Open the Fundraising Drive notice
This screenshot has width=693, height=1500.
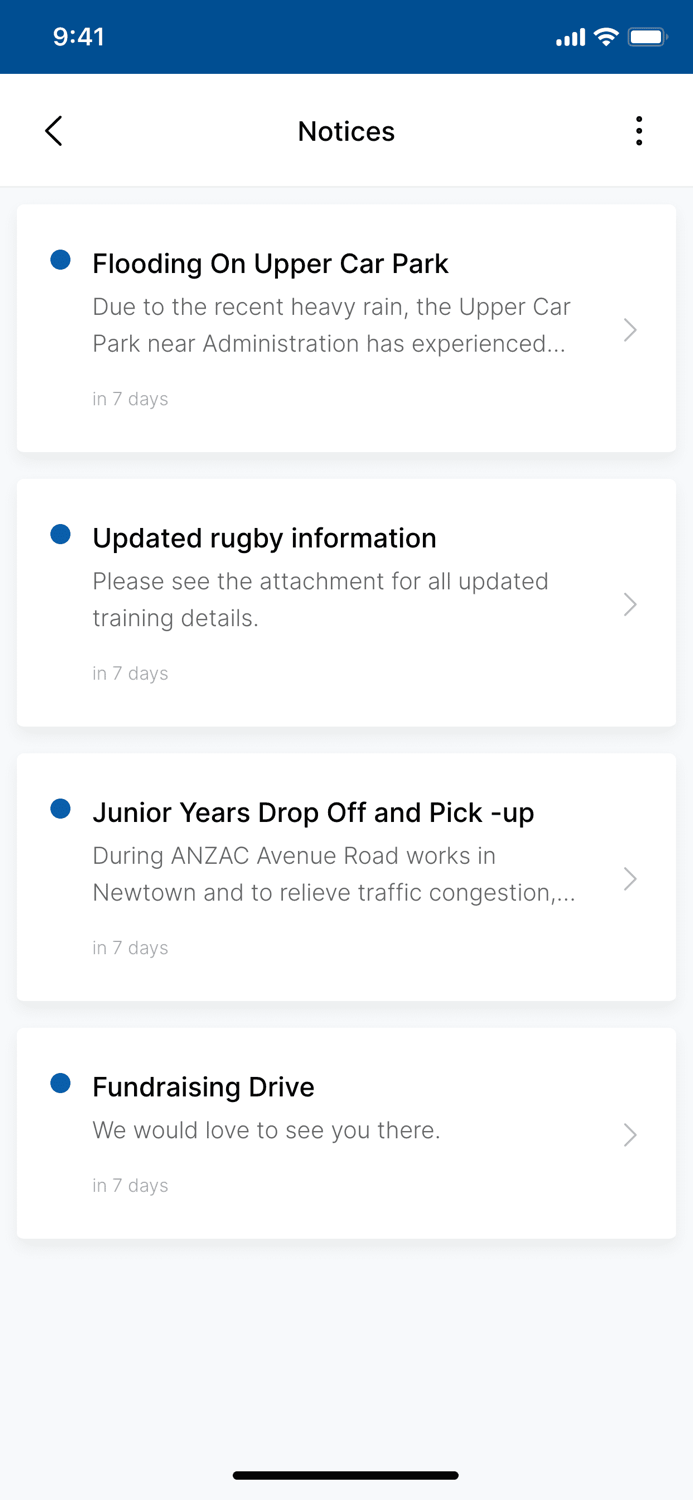click(630, 1134)
